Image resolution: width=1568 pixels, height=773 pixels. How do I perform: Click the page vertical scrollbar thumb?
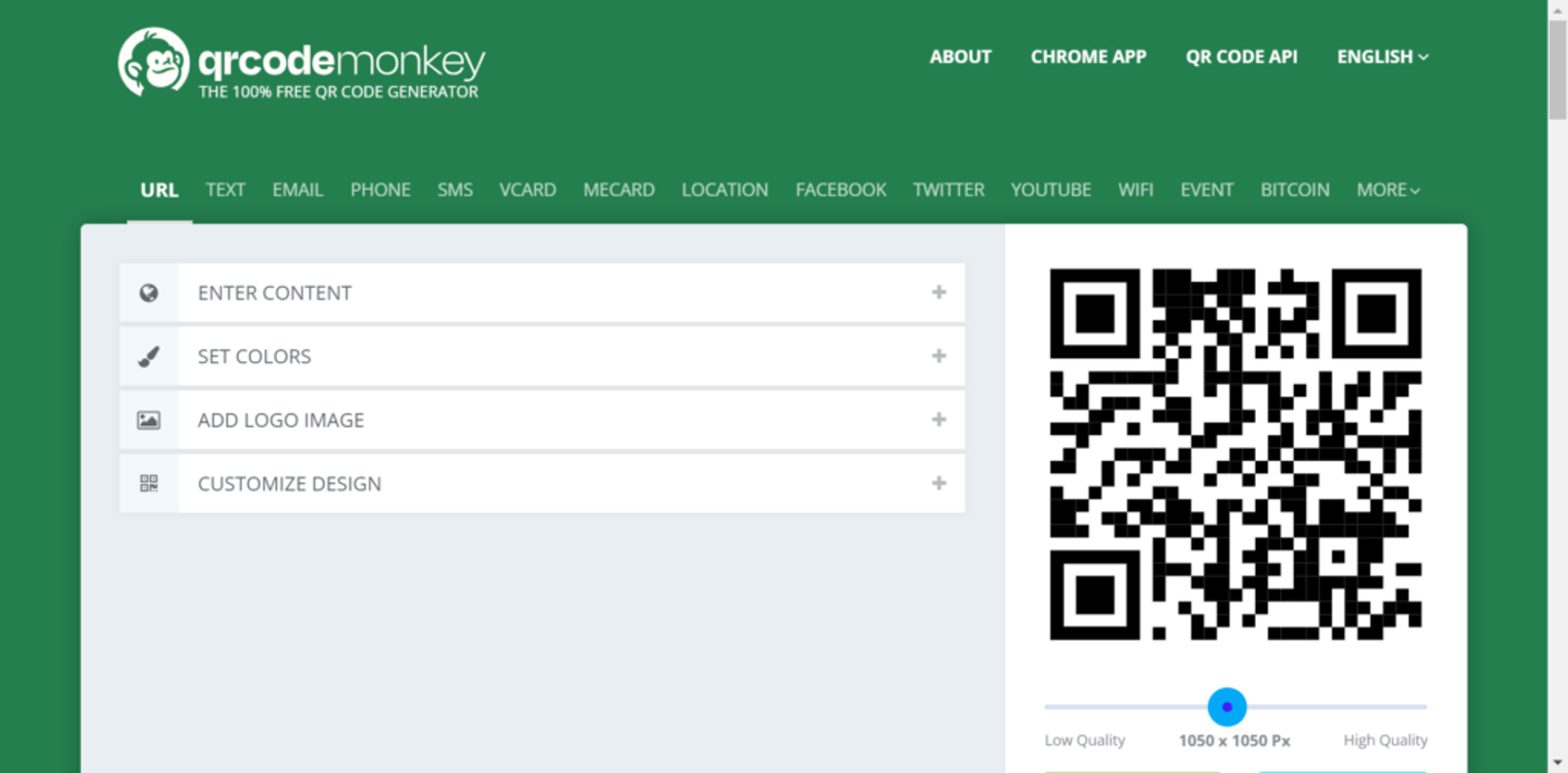1558,70
